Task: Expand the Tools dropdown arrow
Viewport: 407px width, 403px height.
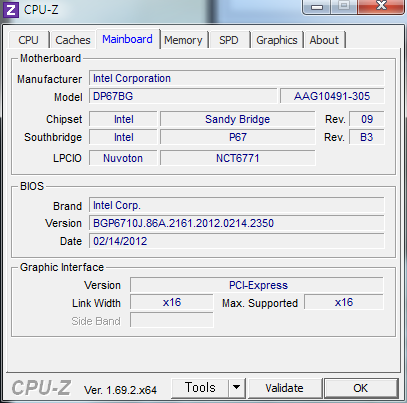Action: tap(237, 388)
